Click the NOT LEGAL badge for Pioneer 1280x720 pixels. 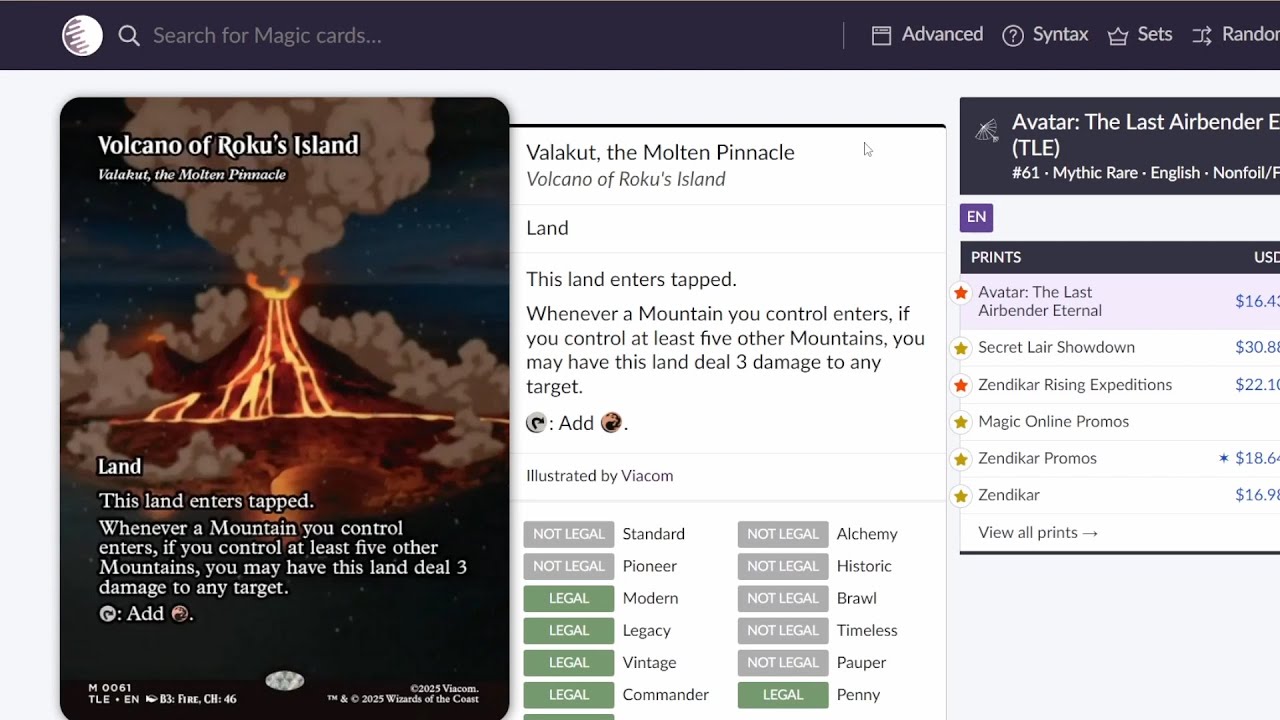coord(568,566)
